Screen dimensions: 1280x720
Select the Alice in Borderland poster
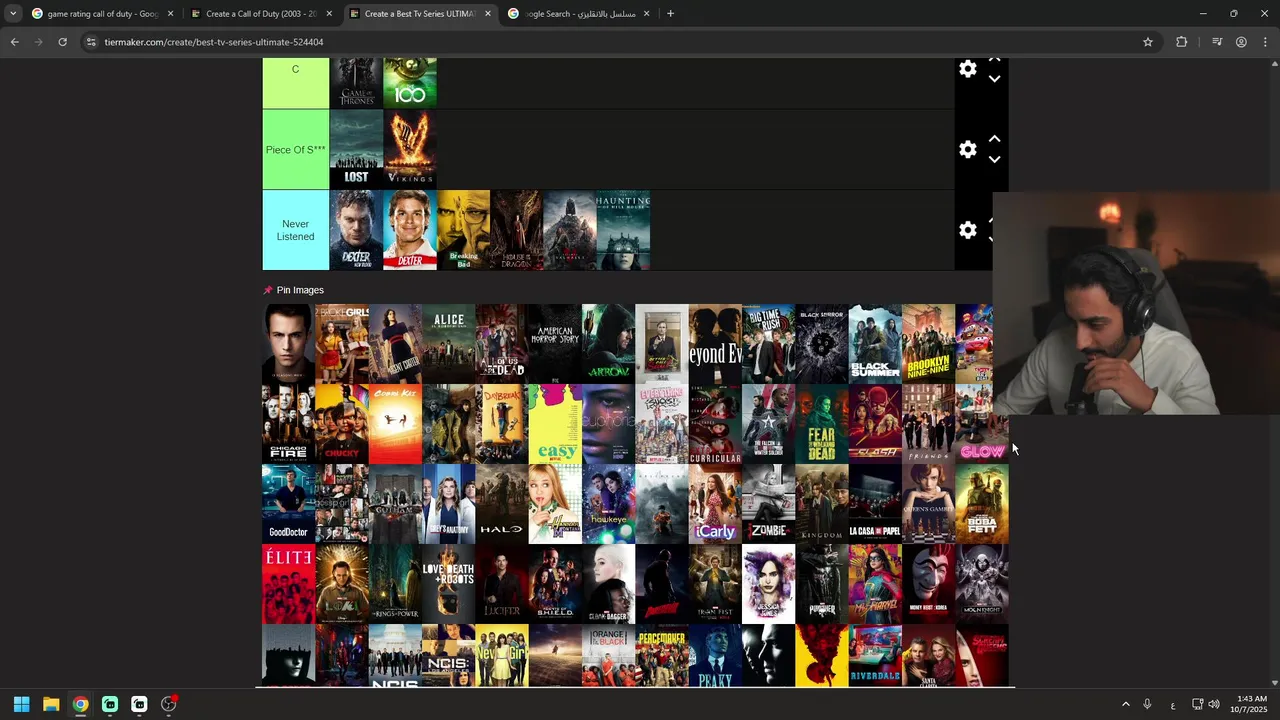tap(448, 344)
